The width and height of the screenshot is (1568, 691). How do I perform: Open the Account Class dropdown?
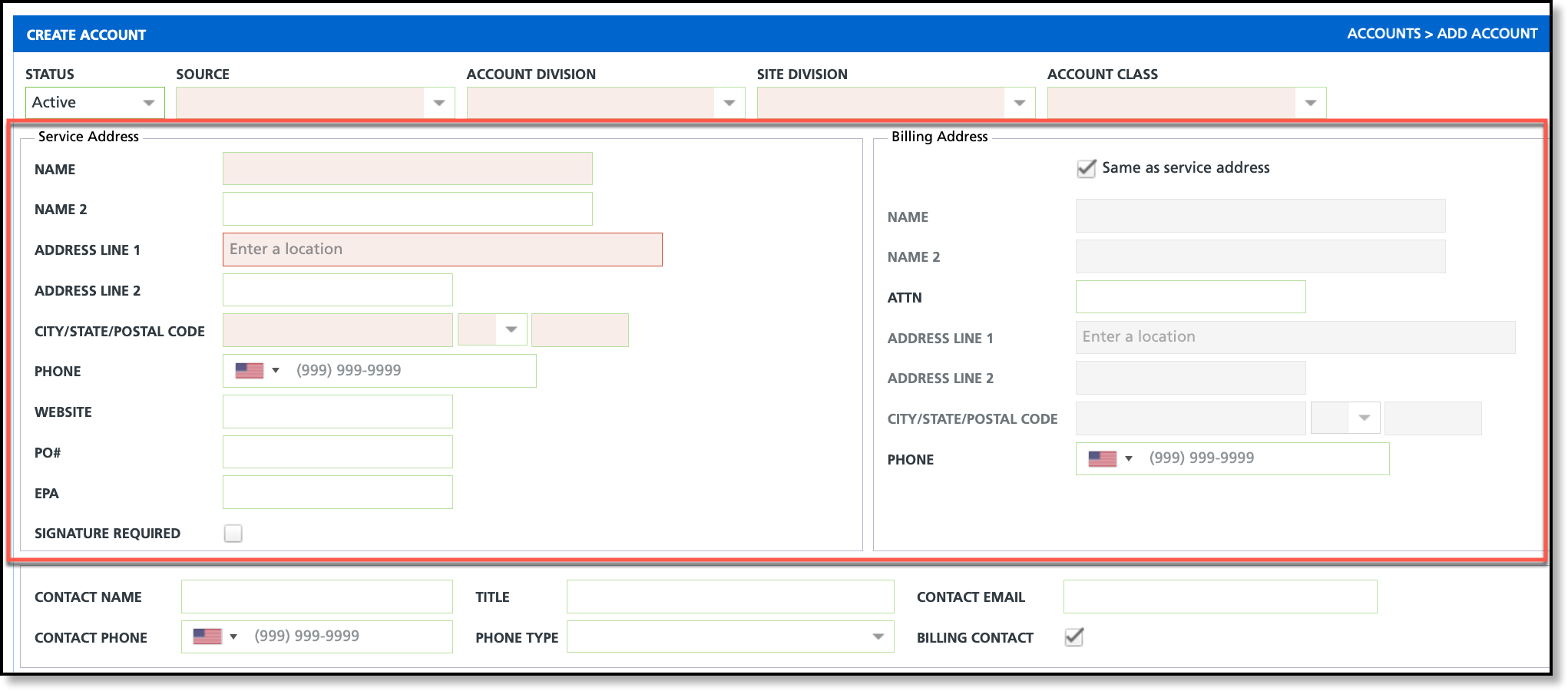point(1186,103)
